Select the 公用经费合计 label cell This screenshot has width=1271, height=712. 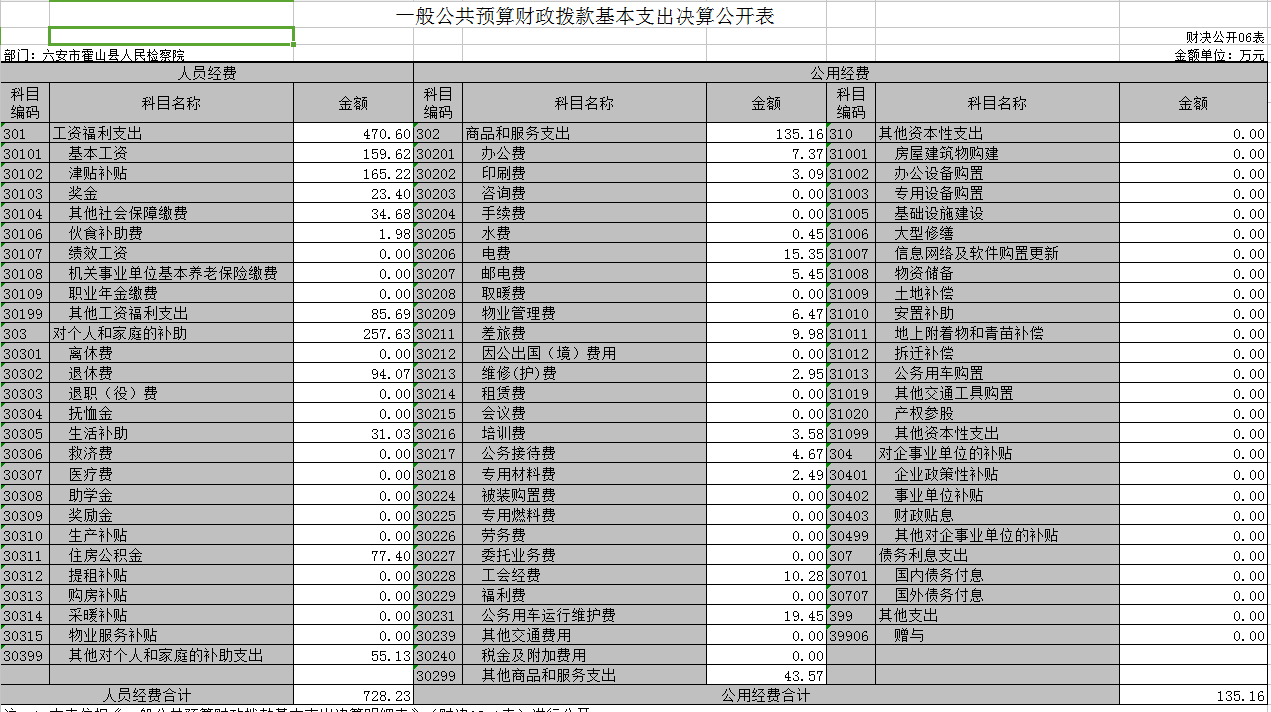(766, 695)
